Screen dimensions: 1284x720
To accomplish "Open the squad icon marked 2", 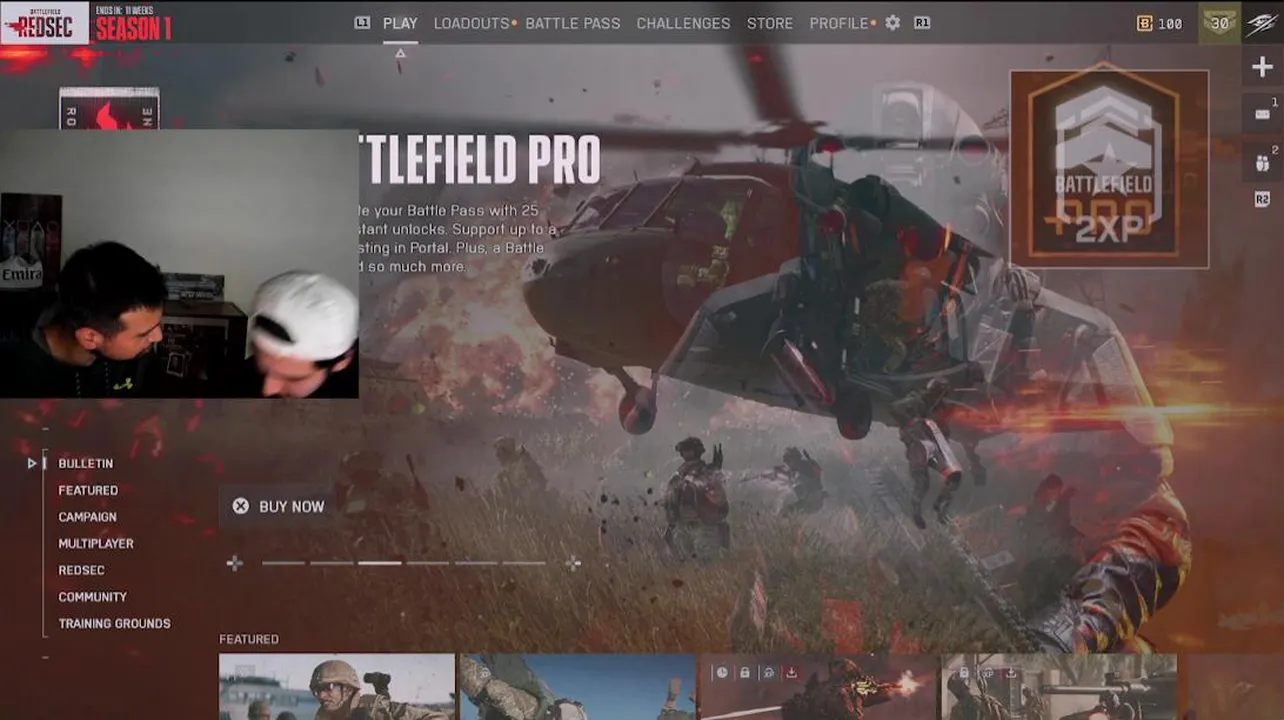I will click(1262, 163).
